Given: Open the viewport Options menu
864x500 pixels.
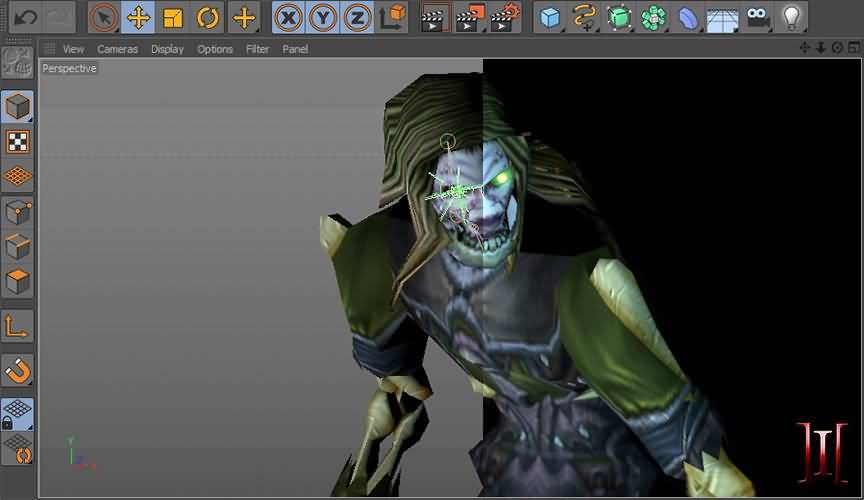Looking at the screenshot, I should coord(215,49).
